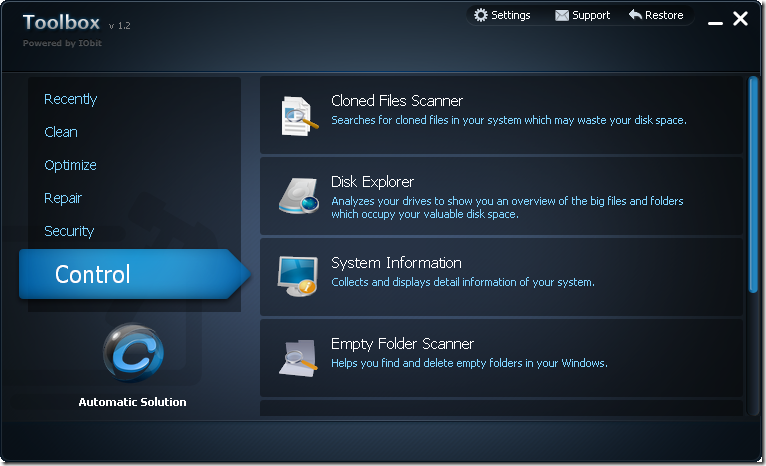Click the Toolbox title text

61,22
